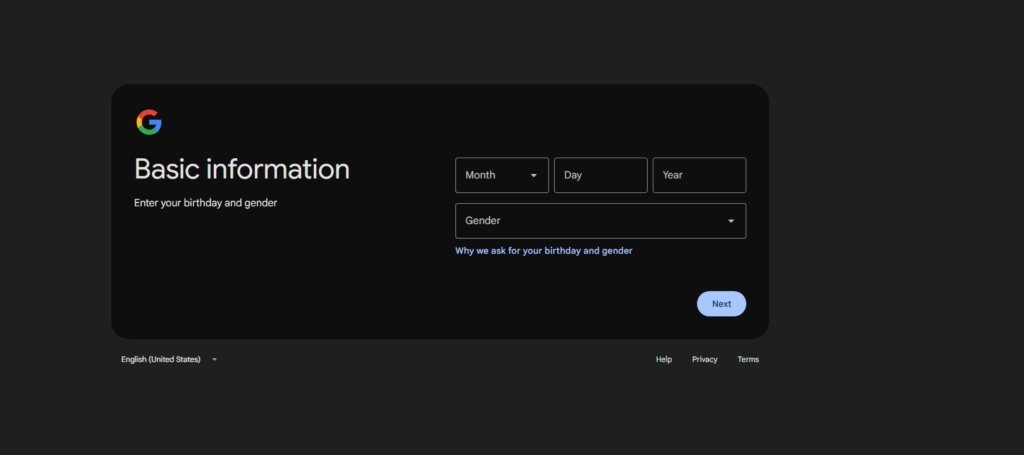Focus the Year input field
Viewport: 1024px width, 455px height.
pos(699,175)
